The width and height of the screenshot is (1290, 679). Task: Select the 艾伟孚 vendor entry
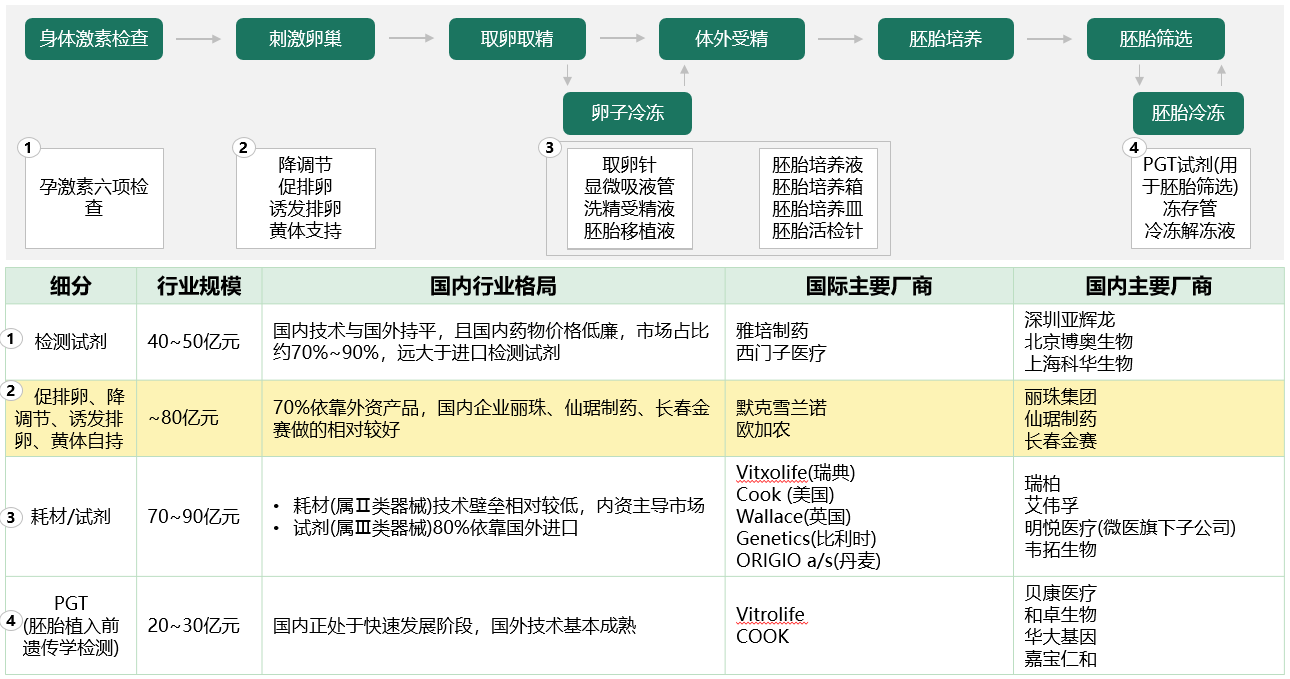coord(1052,506)
